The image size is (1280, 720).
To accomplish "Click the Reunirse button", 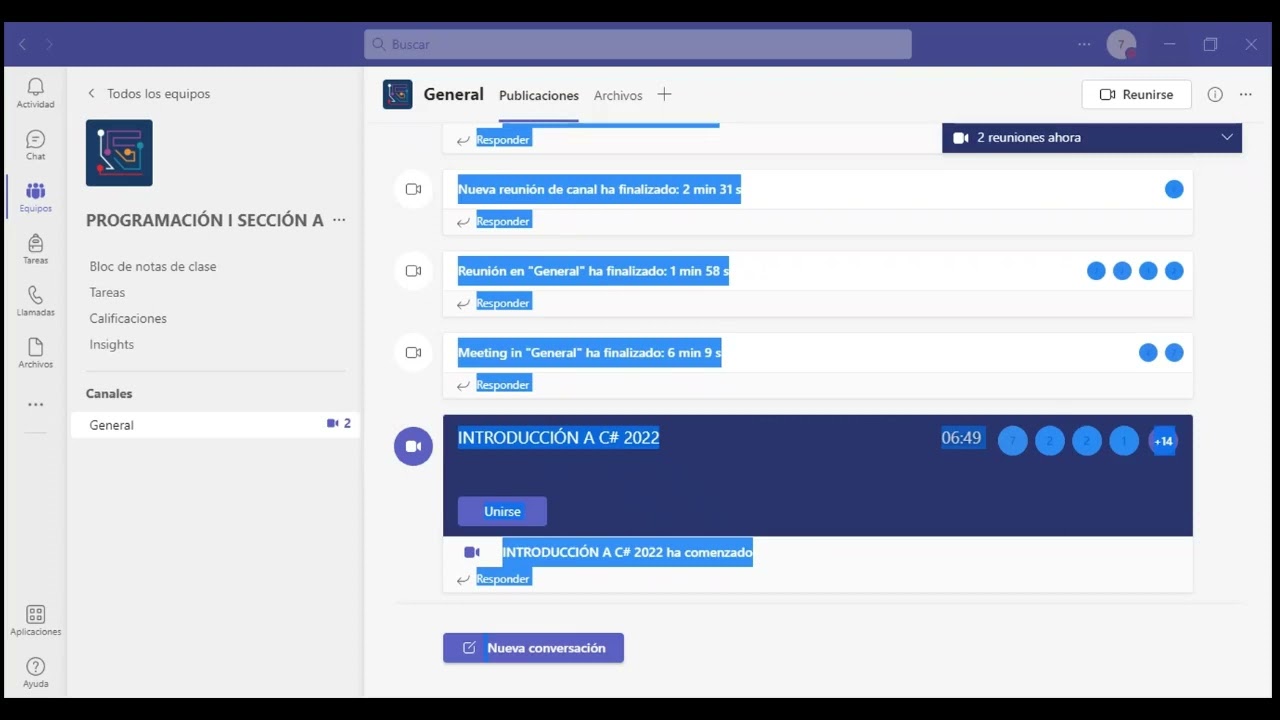I will (1137, 95).
